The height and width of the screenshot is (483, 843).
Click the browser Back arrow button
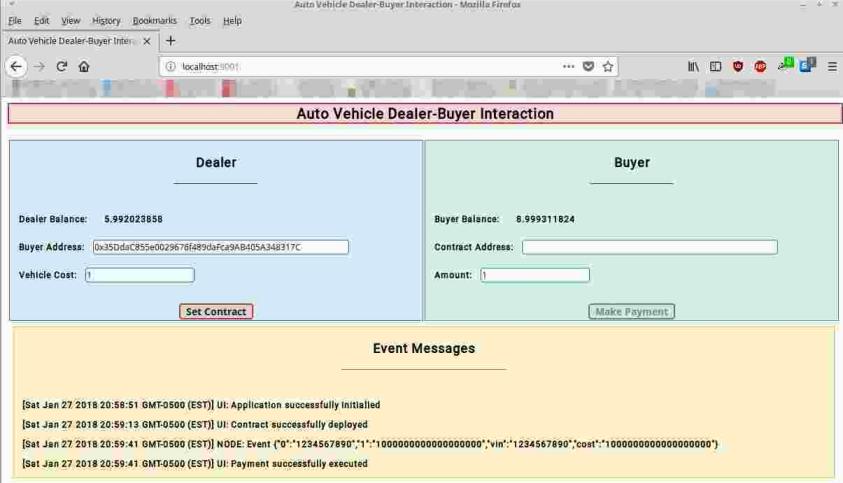[16, 66]
